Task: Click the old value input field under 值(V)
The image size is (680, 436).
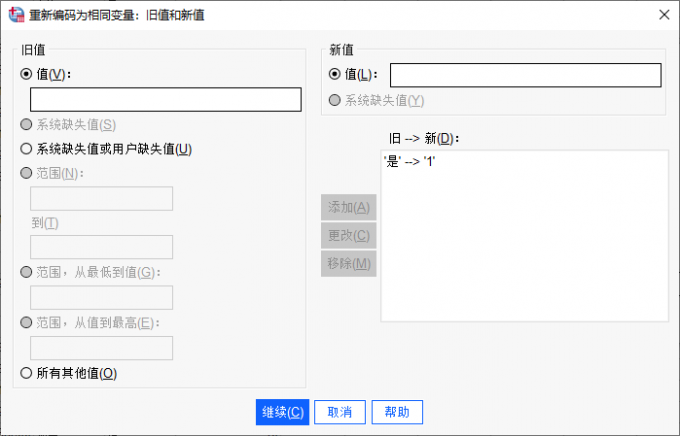Action: point(166,99)
